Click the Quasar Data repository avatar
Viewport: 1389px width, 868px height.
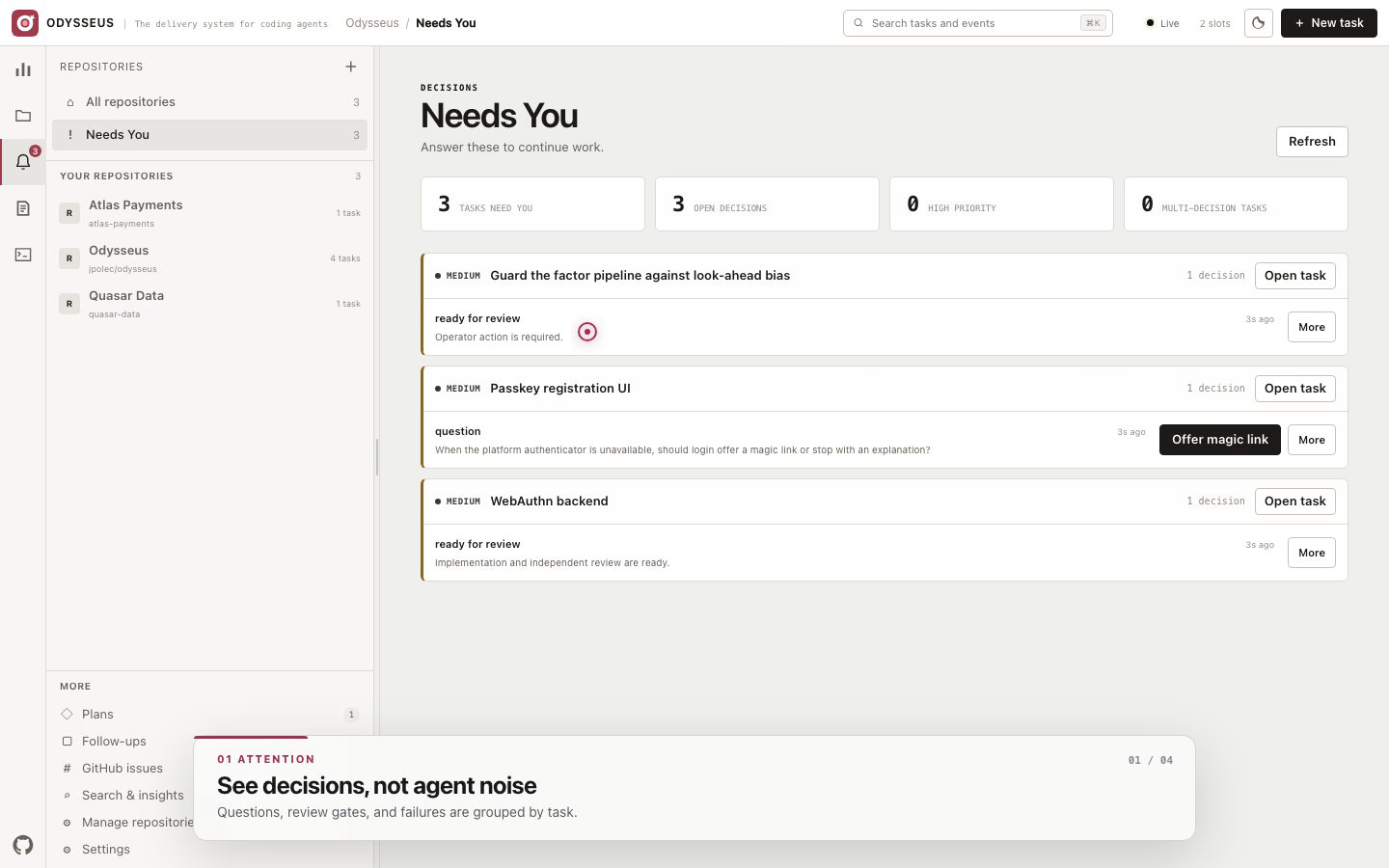pyautogui.click(x=69, y=304)
